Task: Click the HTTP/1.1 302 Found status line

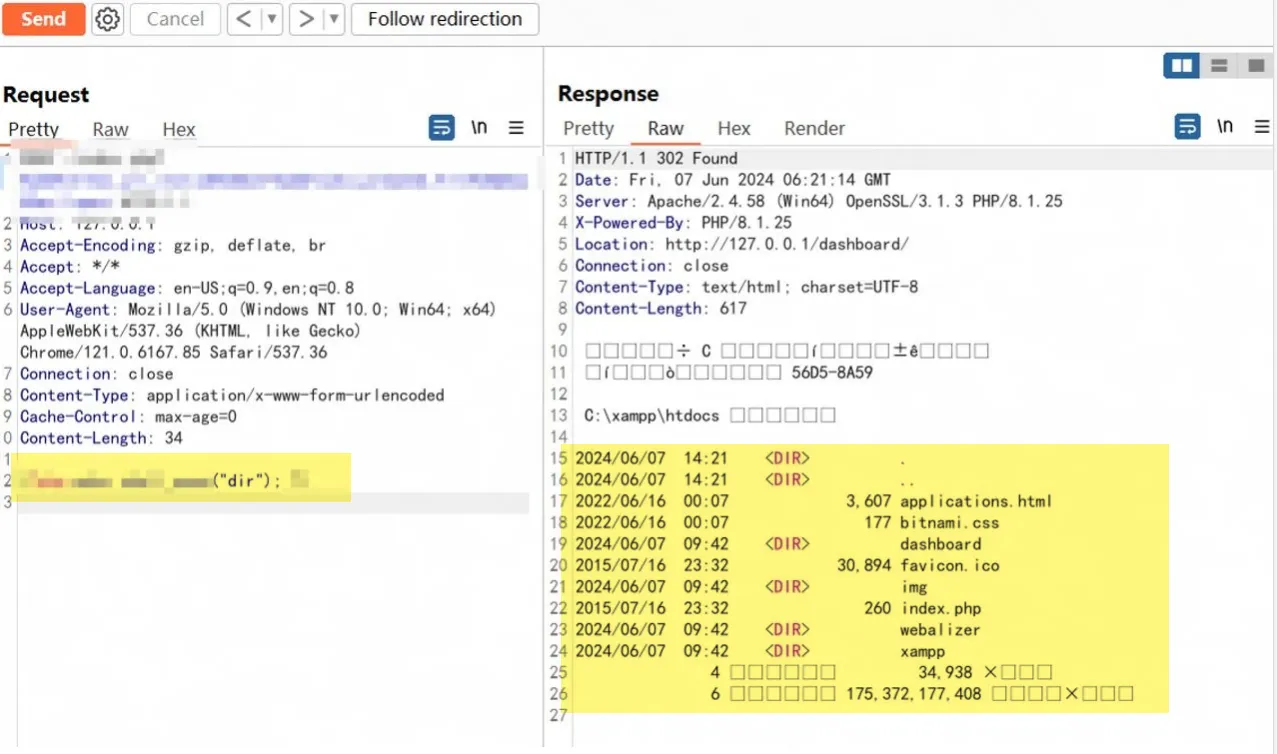Action: (656, 158)
